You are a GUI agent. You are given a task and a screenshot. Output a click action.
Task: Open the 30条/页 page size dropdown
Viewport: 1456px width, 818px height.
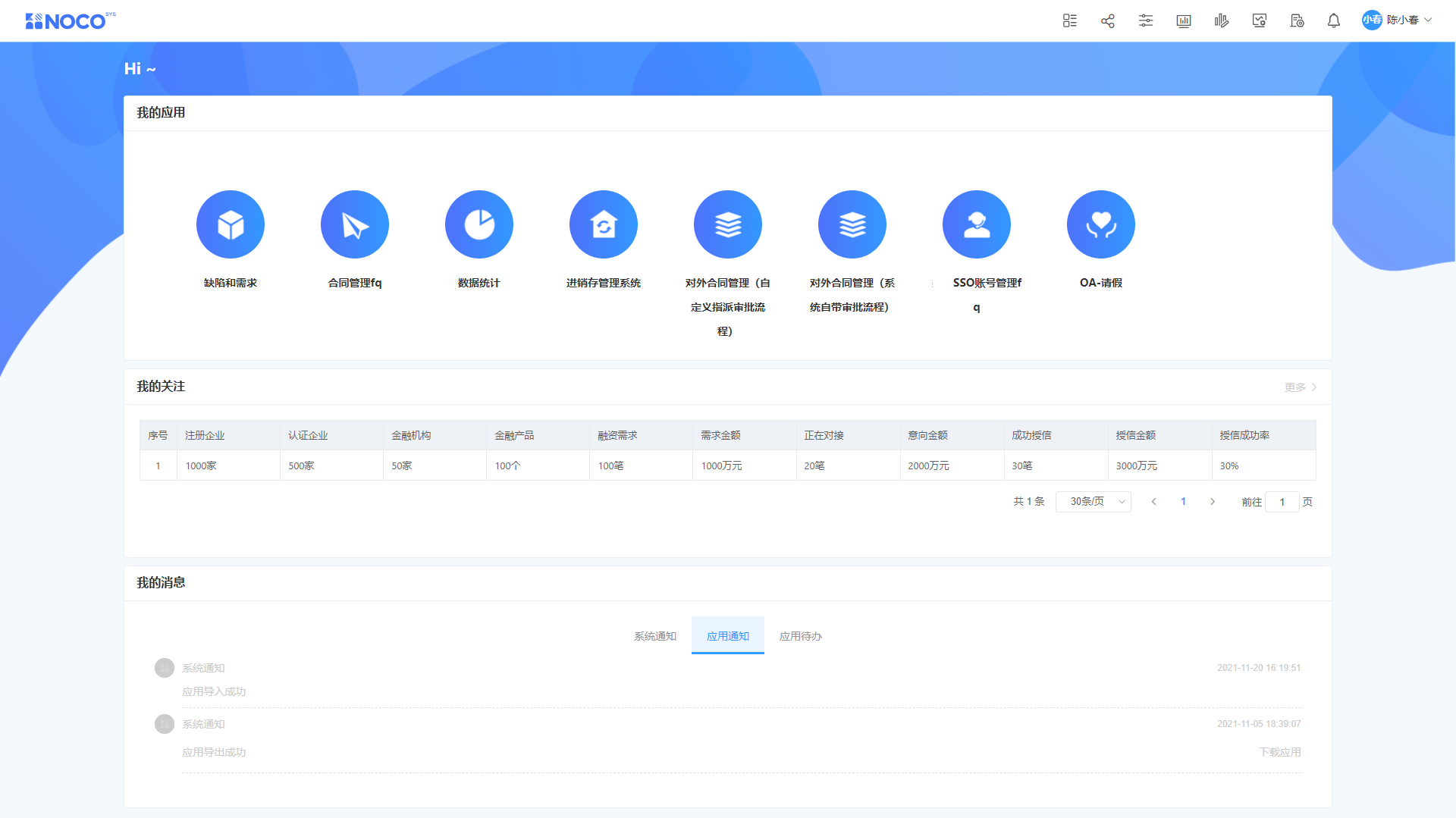point(1094,502)
